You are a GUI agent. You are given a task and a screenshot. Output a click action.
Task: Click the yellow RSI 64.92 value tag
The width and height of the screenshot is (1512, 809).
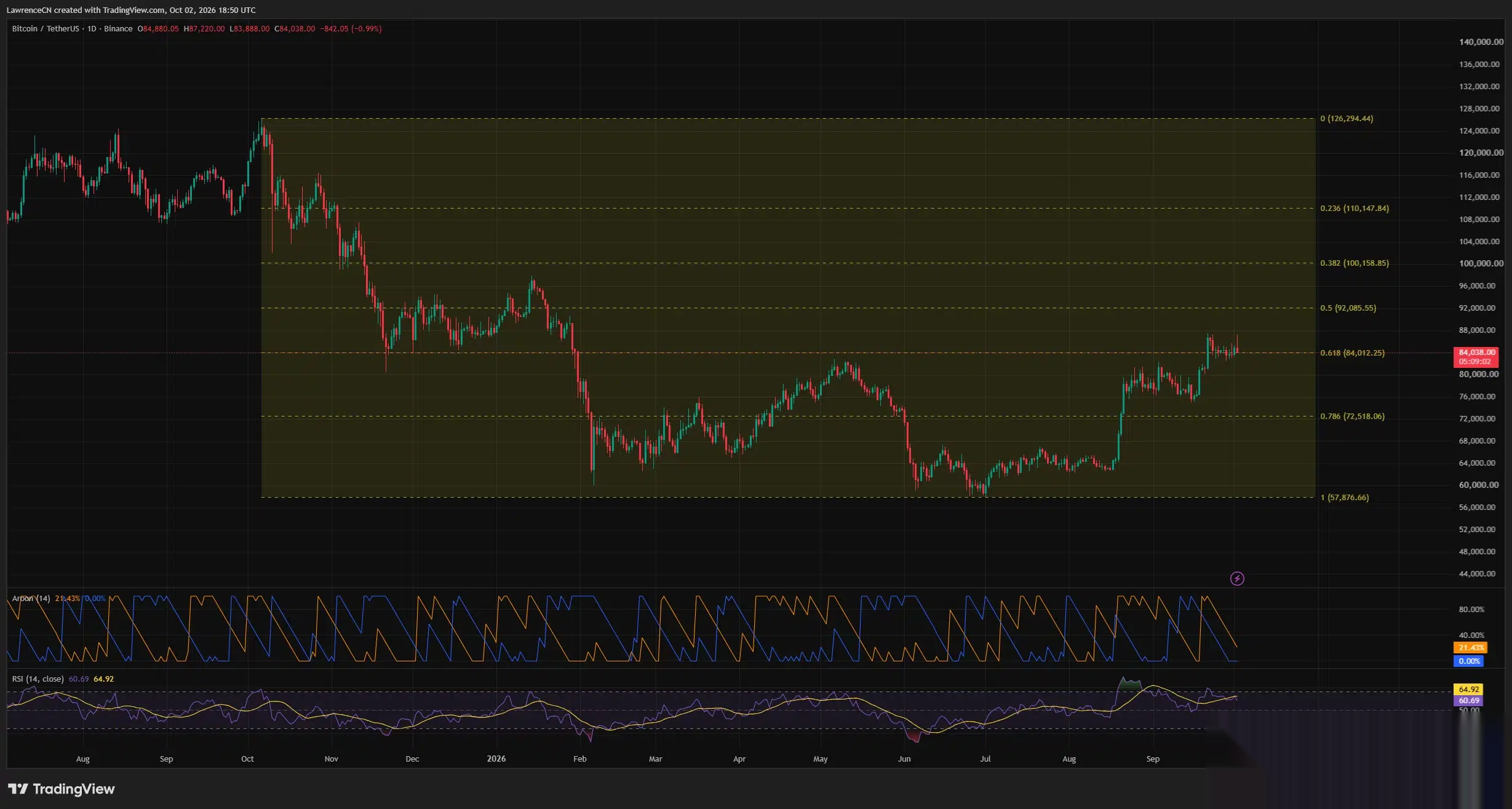(1468, 689)
